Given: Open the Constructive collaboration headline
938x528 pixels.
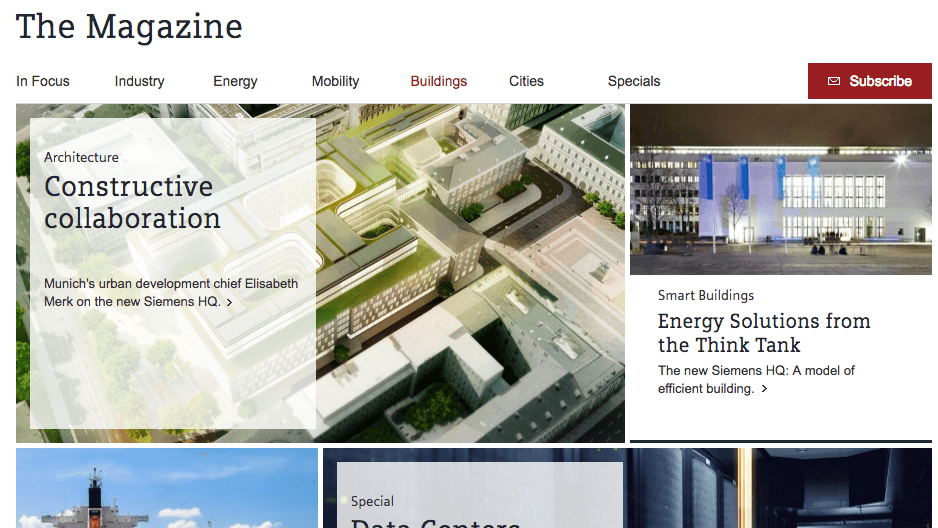Looking at the screenshot, I should 132,202.
